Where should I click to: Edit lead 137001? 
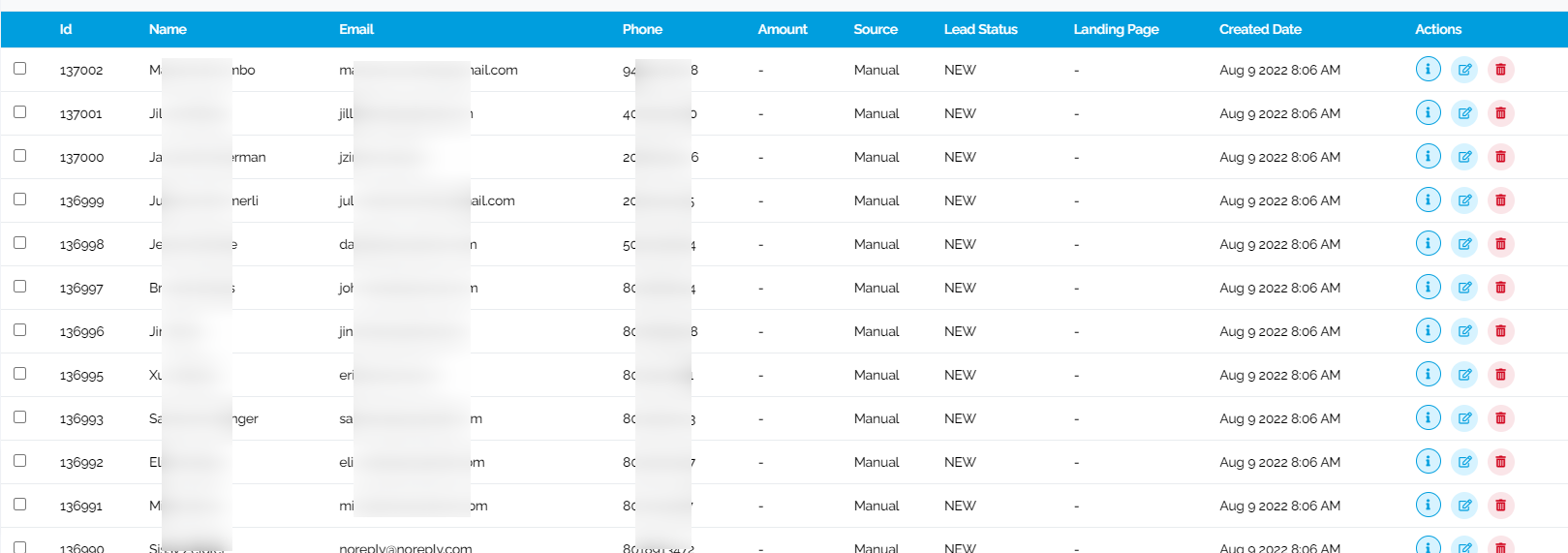(1464, 113)
